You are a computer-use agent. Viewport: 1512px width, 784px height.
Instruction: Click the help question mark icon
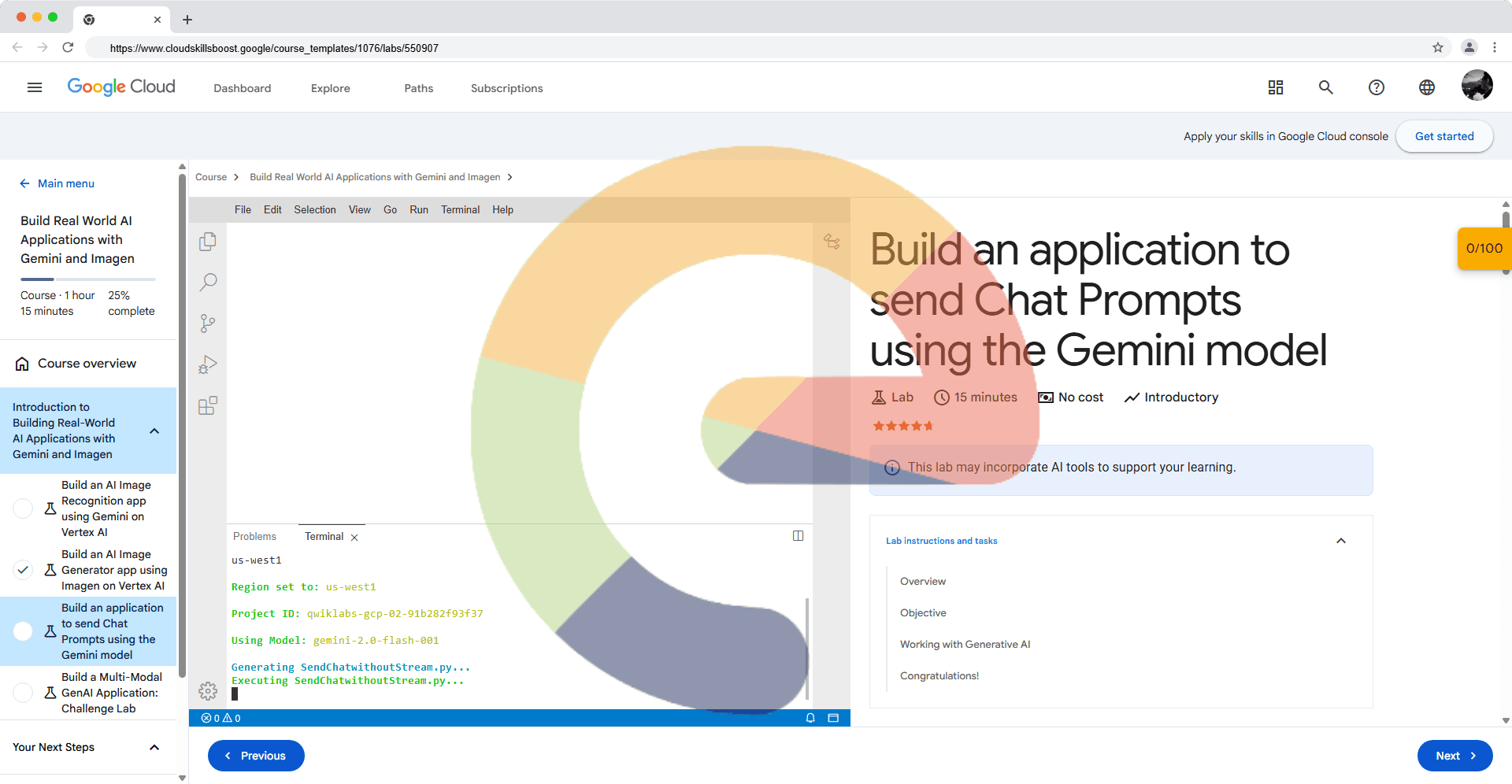coord(1376,87)
